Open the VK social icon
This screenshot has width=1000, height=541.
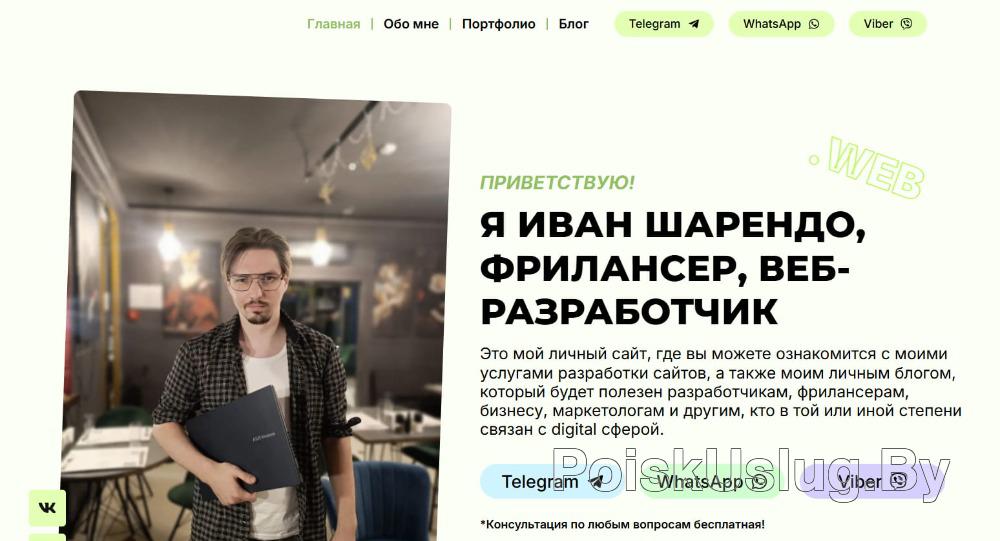[47, 508]
